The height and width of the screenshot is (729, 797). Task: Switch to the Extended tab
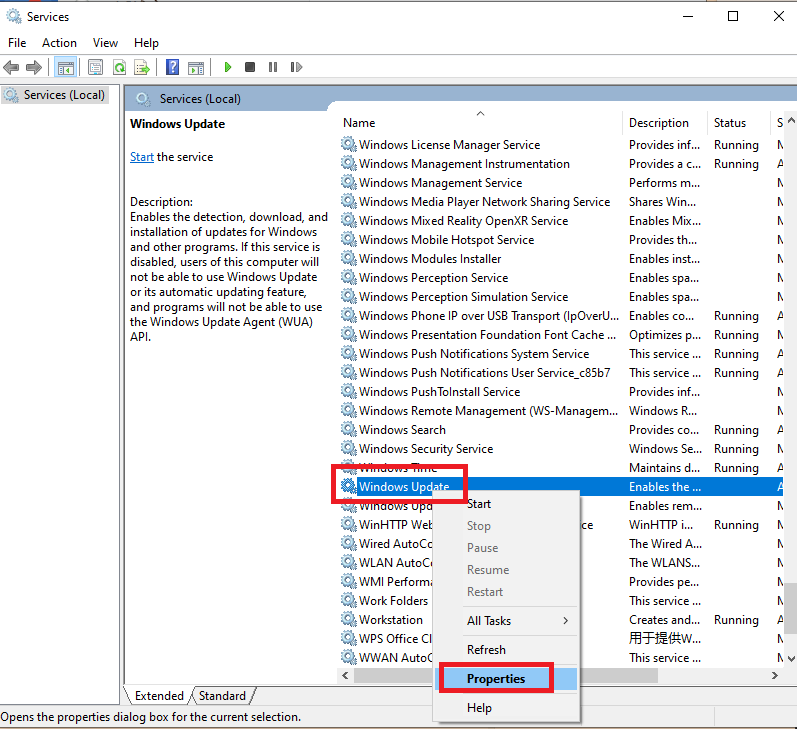point(160,696)
